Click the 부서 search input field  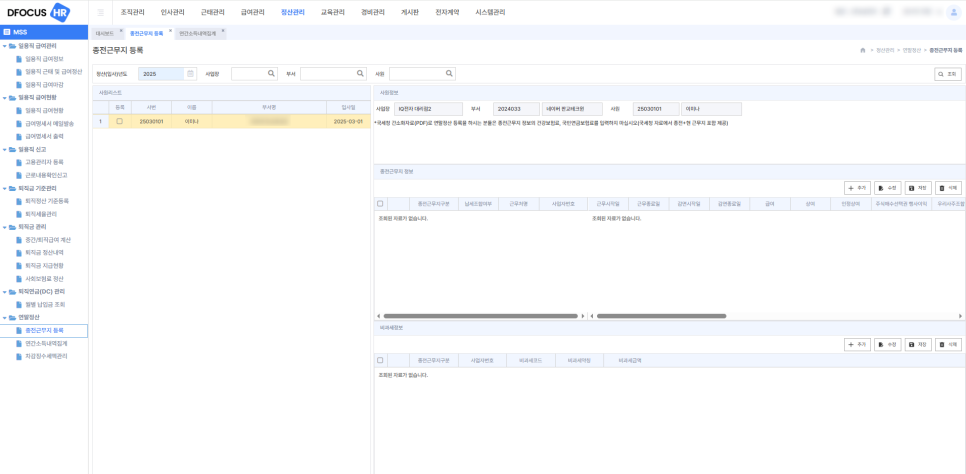pyautogui.click(x=328, y=73)
